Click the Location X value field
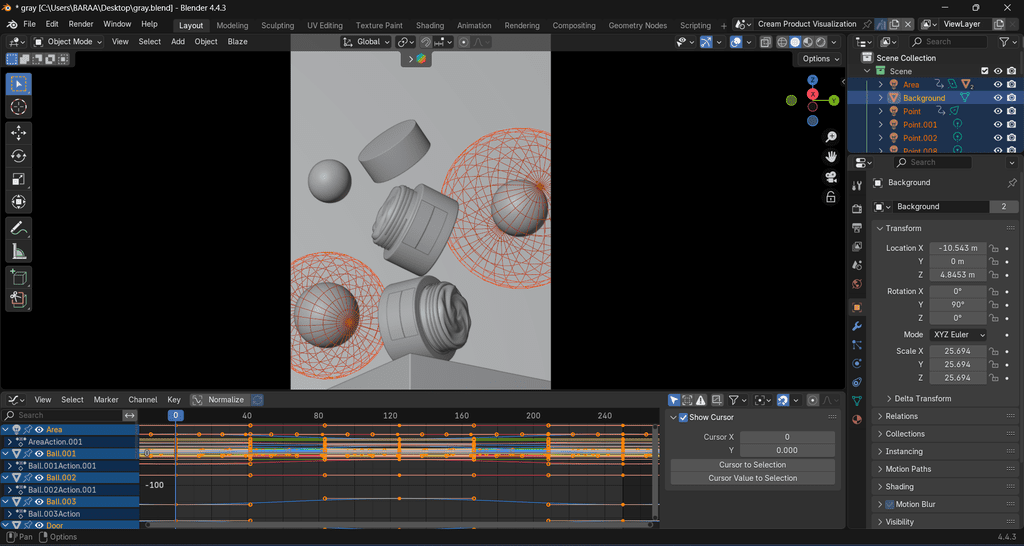The image size is (1024, 546). pyautogui.click(x=957, y=248)
